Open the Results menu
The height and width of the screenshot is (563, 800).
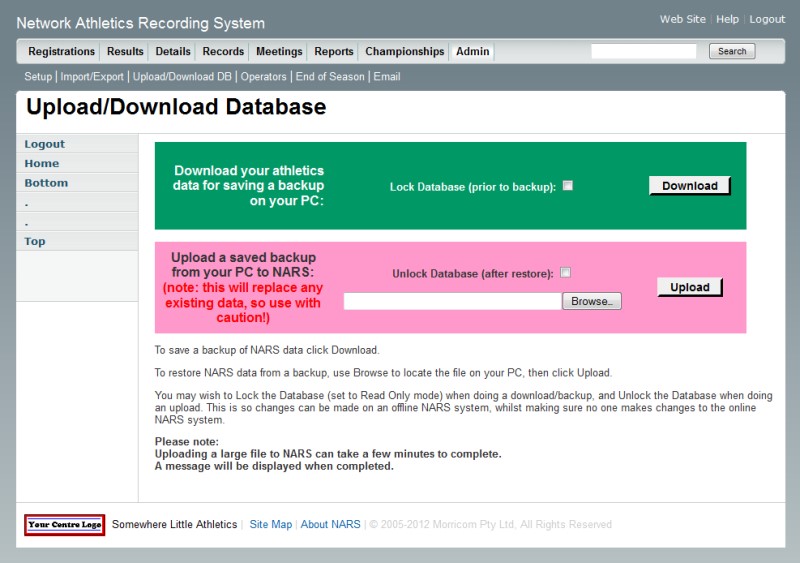pos(125,52)
